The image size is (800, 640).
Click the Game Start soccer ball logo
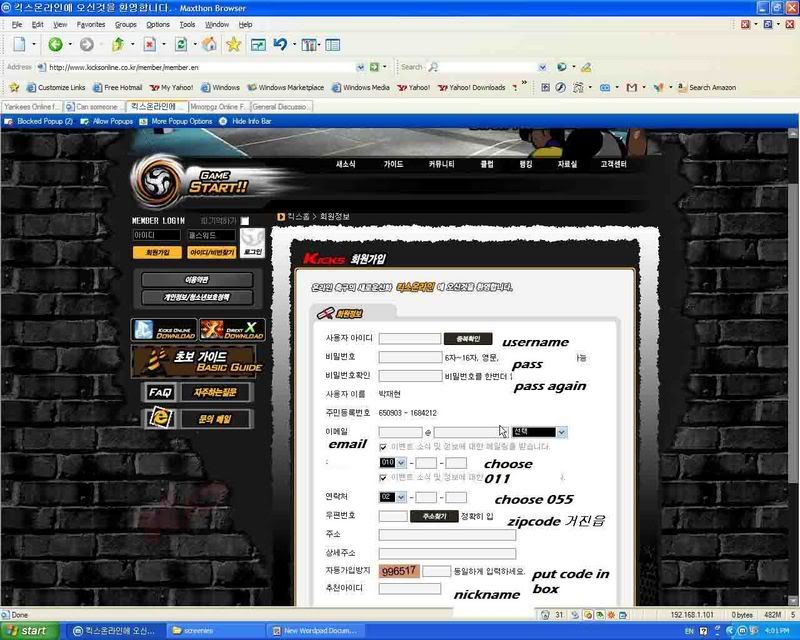pos(160,182)
